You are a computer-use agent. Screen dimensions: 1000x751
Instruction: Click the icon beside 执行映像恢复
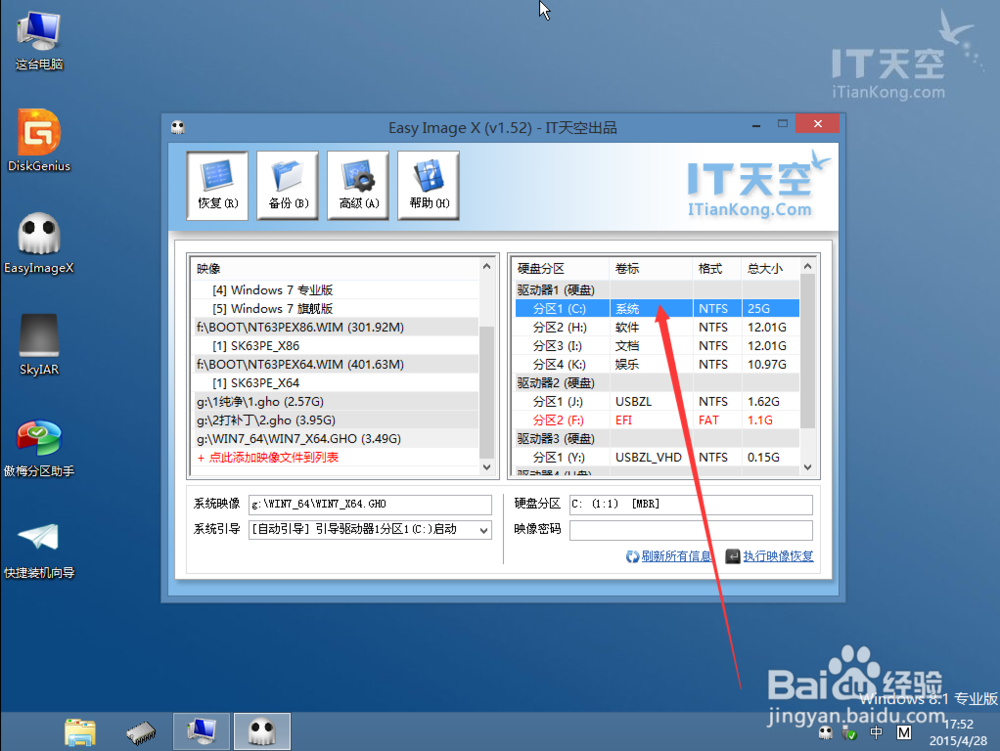tap(733, 557)
